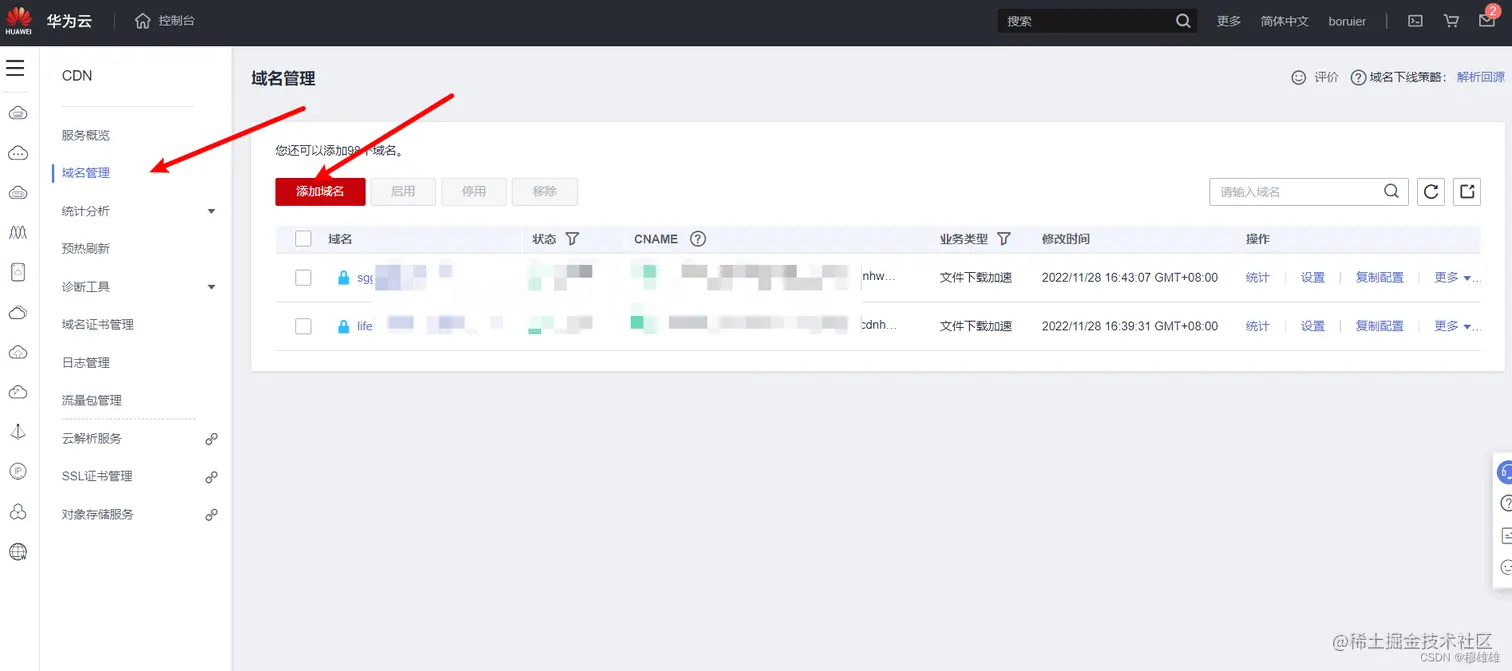Click the lock icon of the sg domain
The height and width of the screenshot is (671, 1512).
coord(343,278)
